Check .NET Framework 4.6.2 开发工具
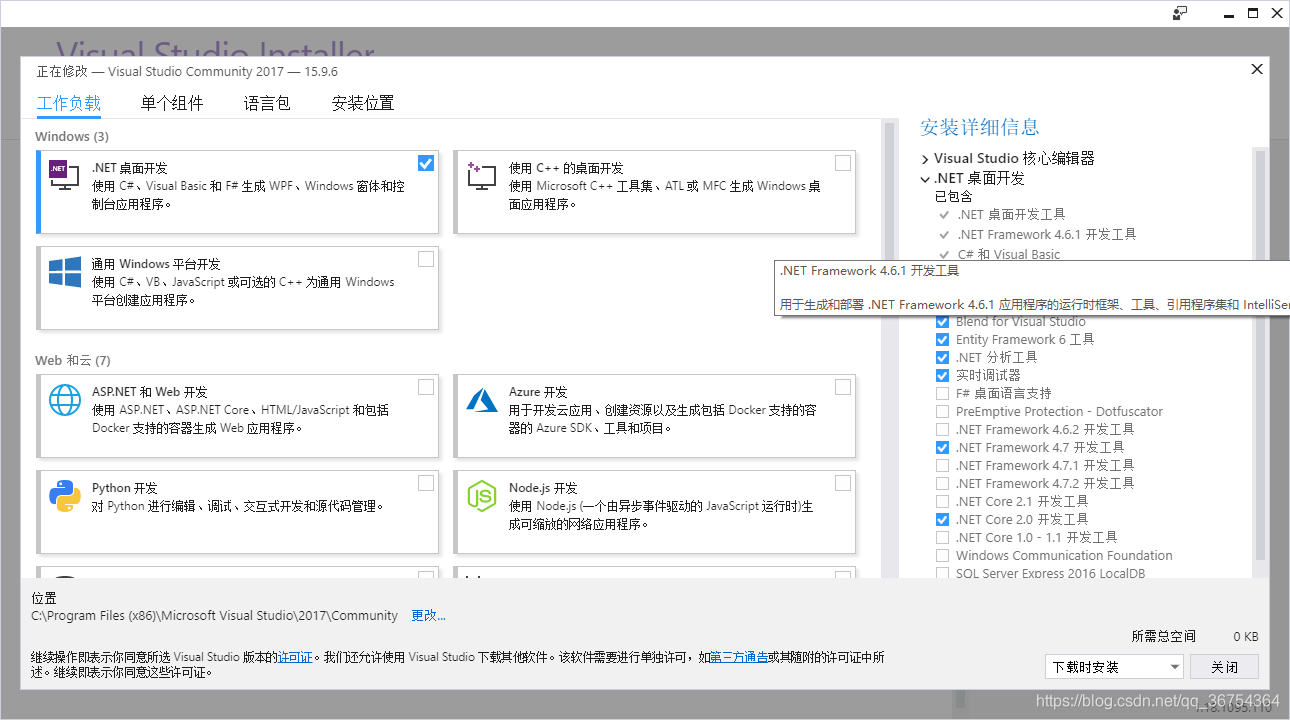The height and width of the screenshot is (720, 1290). (942, 429)
